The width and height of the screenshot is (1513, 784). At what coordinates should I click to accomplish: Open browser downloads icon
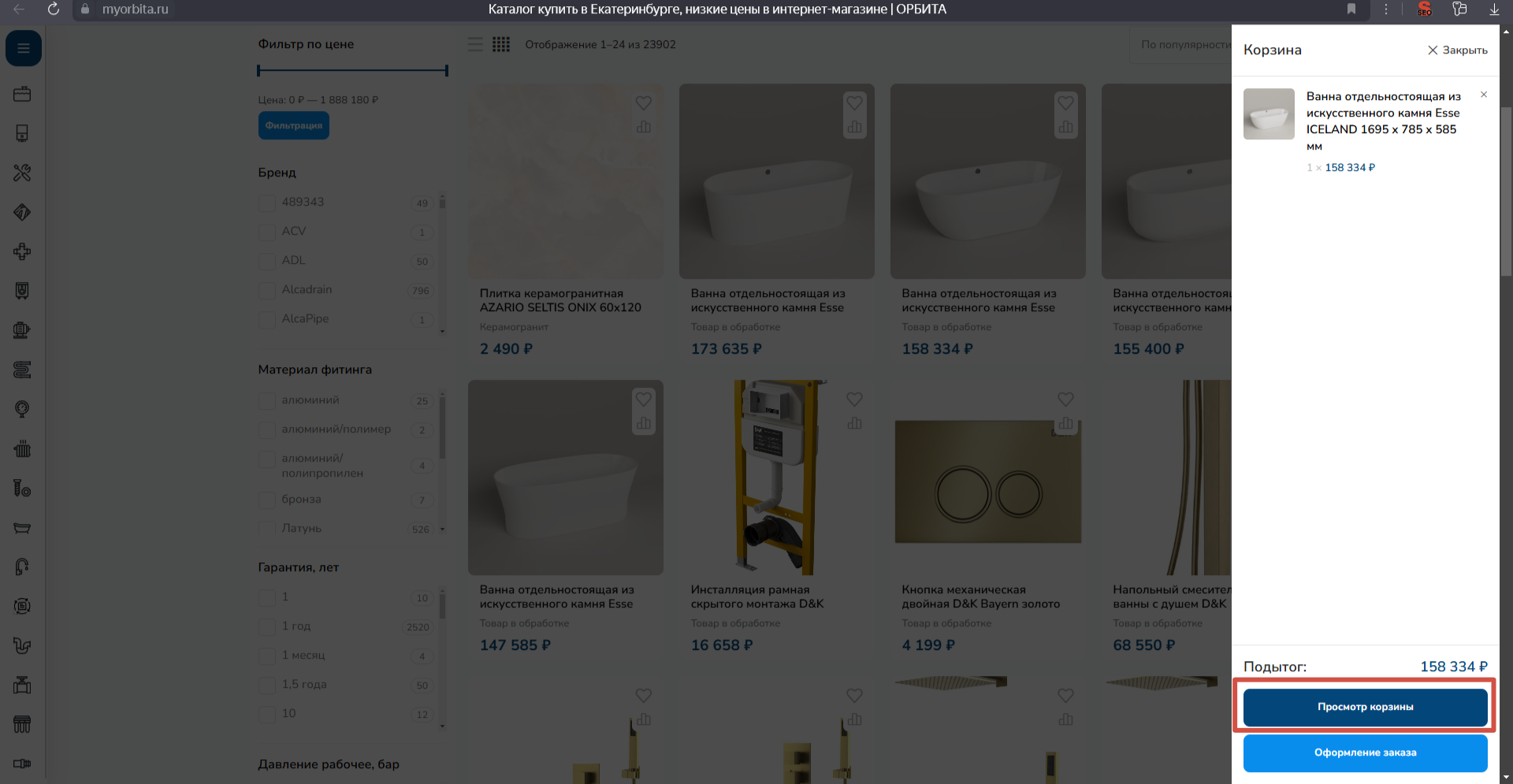coord(1493,9)
